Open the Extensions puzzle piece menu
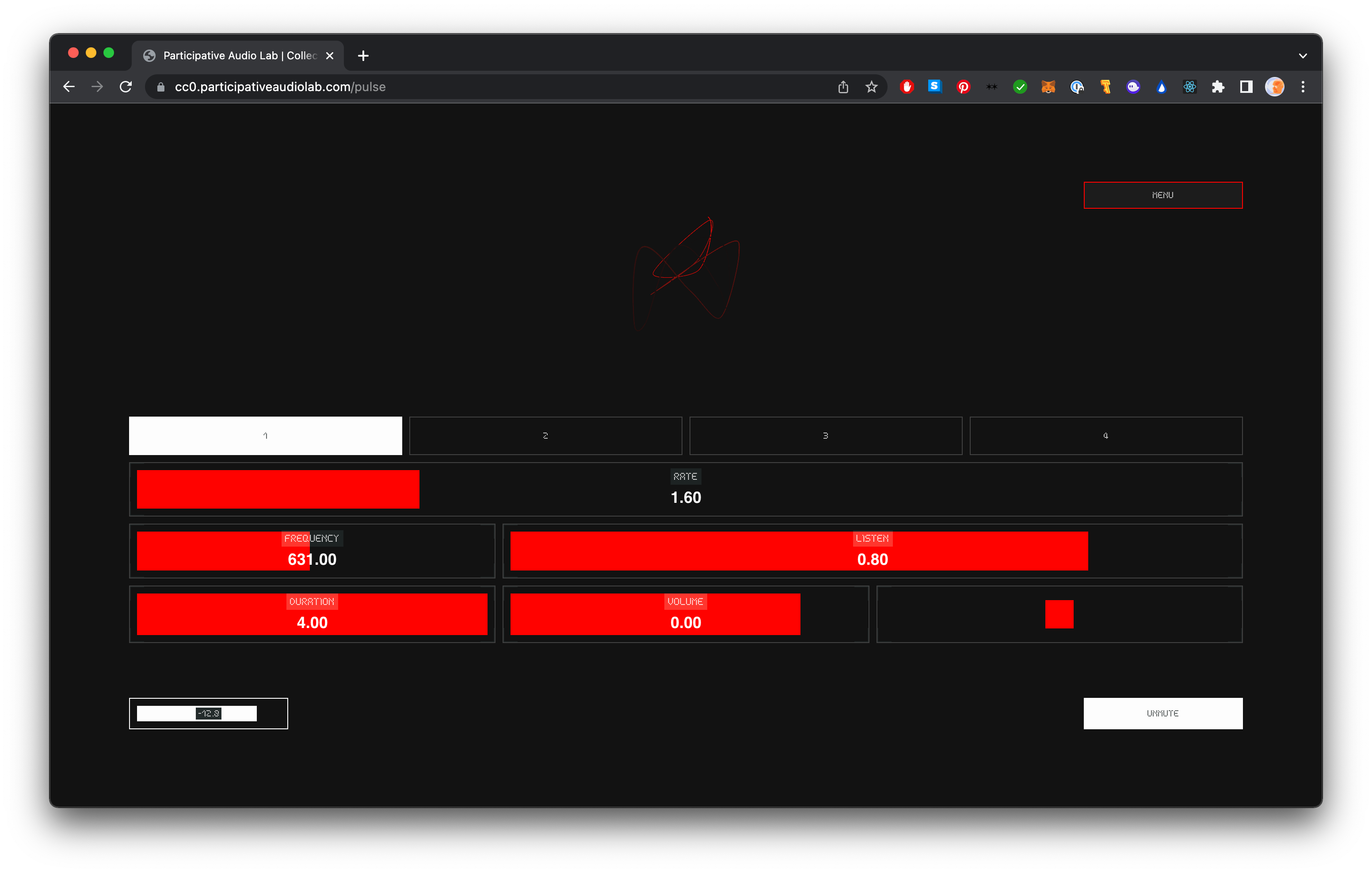The image size is (1372, 873). point(1218,87)
